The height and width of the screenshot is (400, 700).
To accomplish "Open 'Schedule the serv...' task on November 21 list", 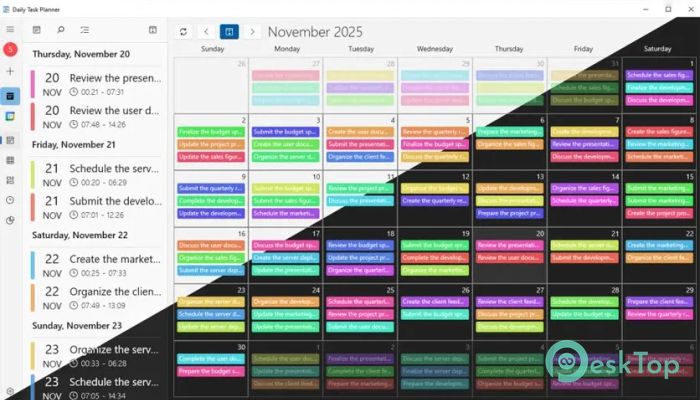I will (x=96, y=175).
